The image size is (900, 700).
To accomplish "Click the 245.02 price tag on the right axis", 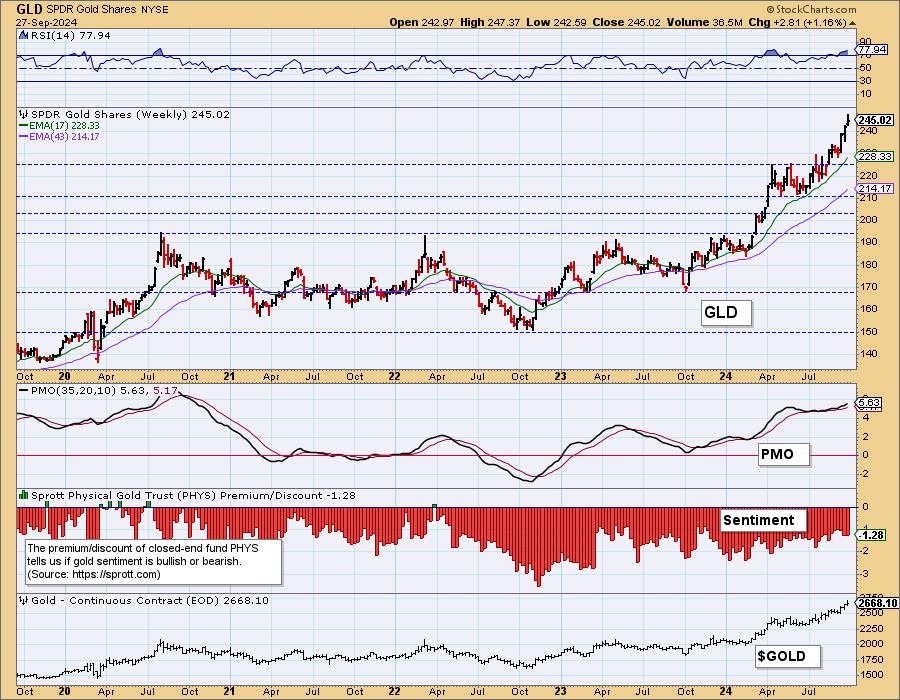I will click(x=875, y=120).
